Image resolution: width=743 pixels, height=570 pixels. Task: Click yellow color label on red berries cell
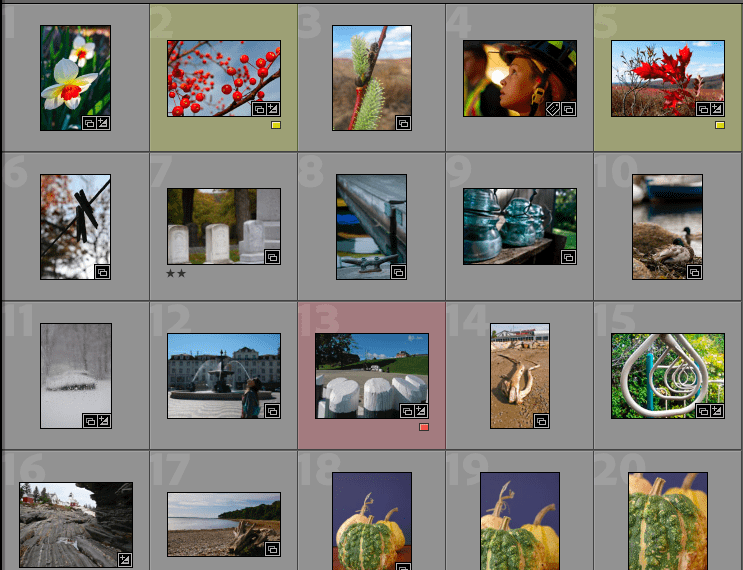(x=276, y=125)
